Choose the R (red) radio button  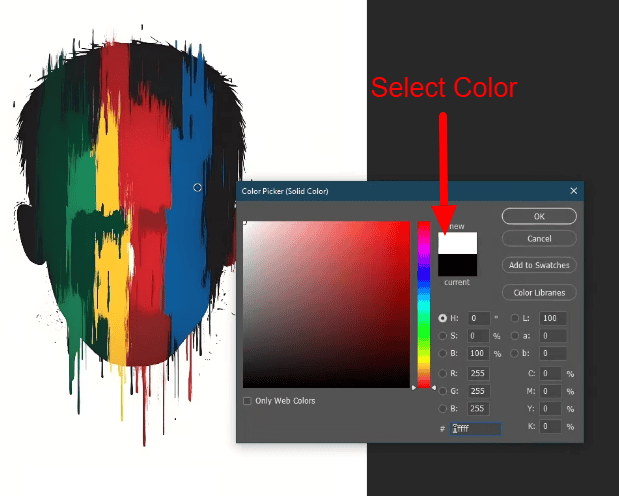coord(443,372)
